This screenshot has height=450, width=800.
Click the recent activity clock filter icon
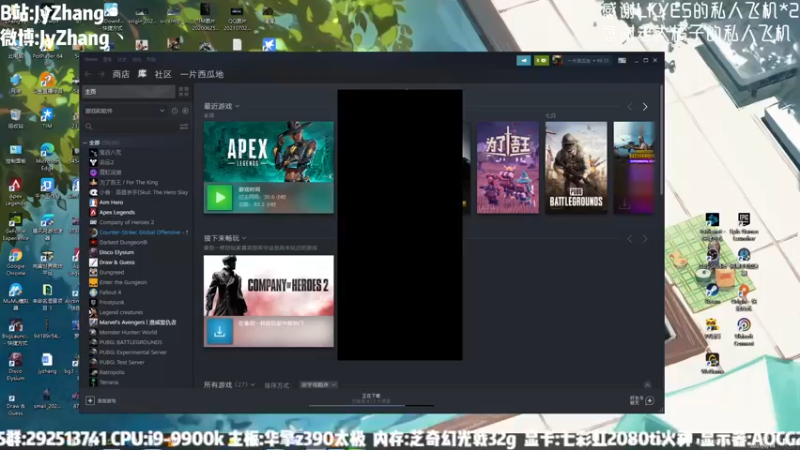174,111
